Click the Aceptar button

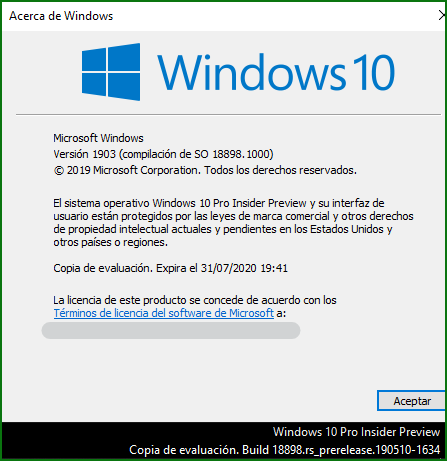(x=412, y=401)
